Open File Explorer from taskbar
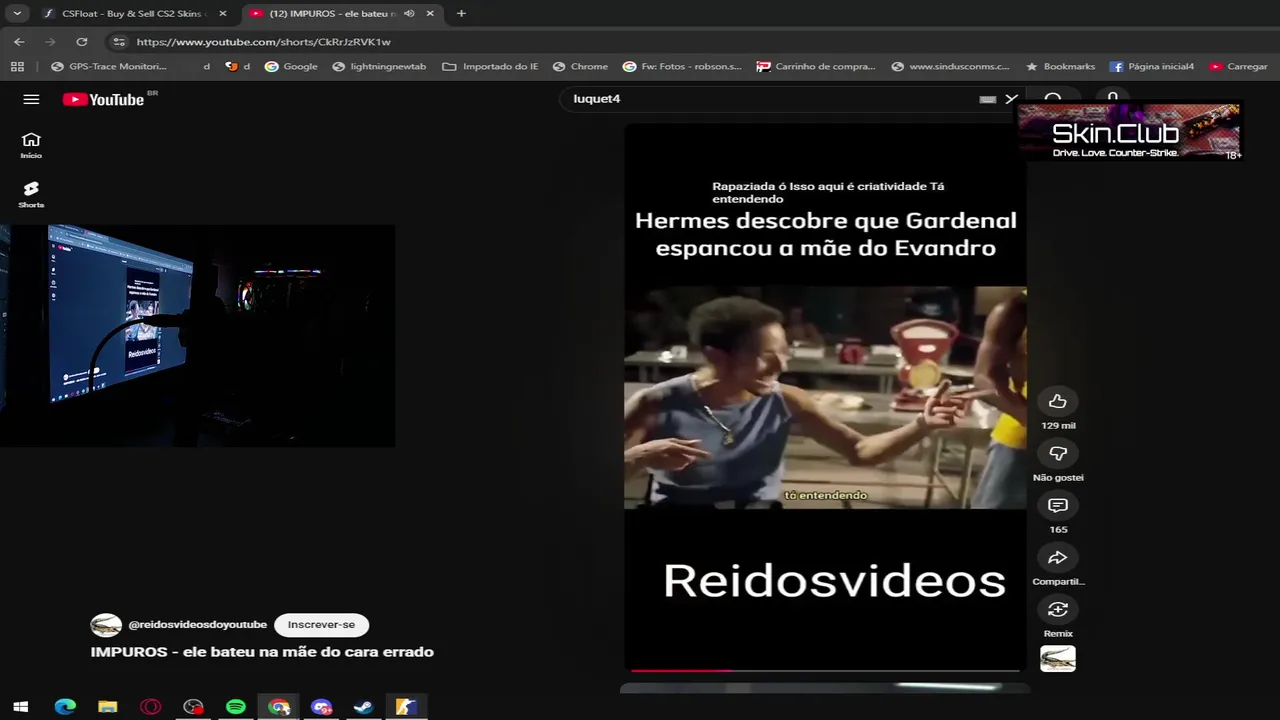Screen dimensions: 1280x720 108,707
